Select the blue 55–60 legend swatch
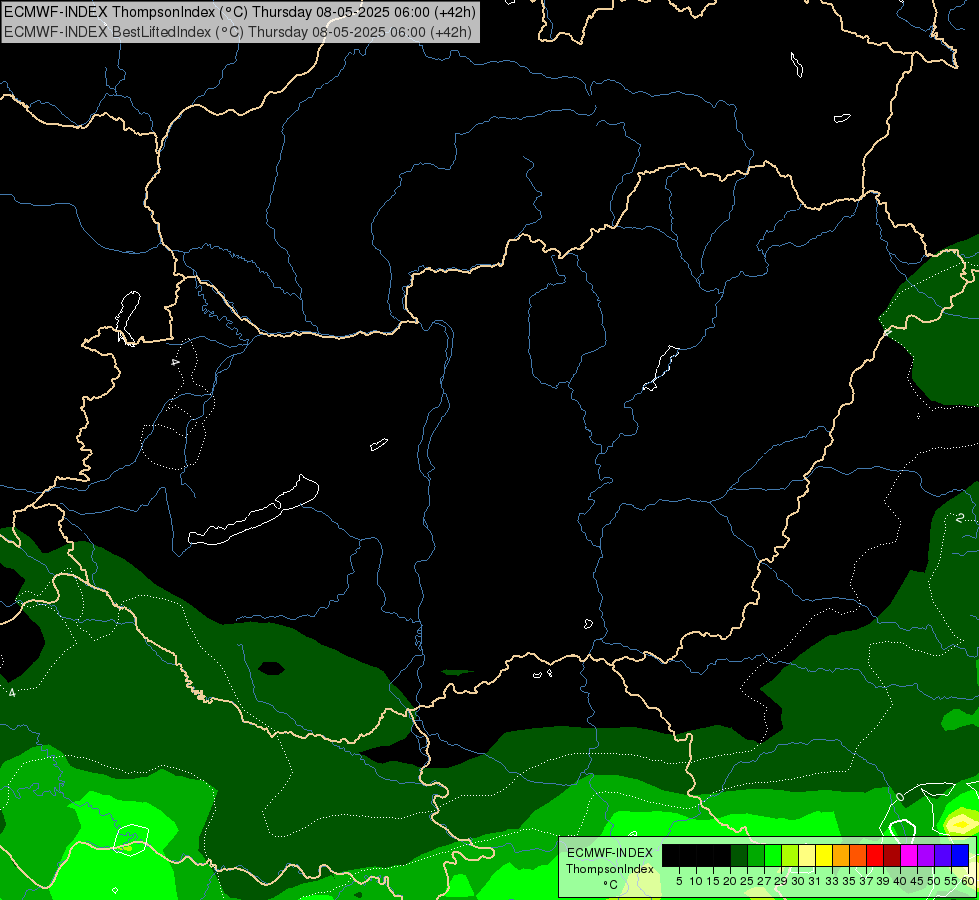The height and width of the screenshot is (900, 979). 960,855
